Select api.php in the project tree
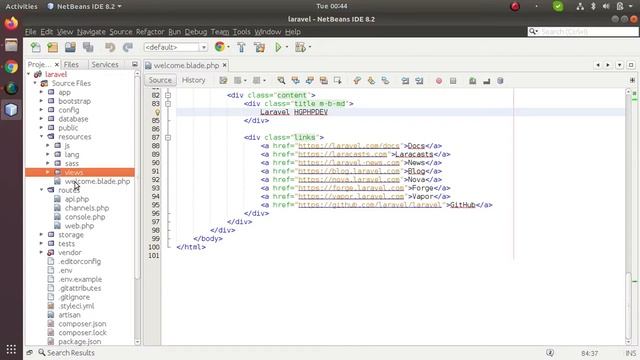The width and height of the screenshot is (640, 360). tap(77, 199)
